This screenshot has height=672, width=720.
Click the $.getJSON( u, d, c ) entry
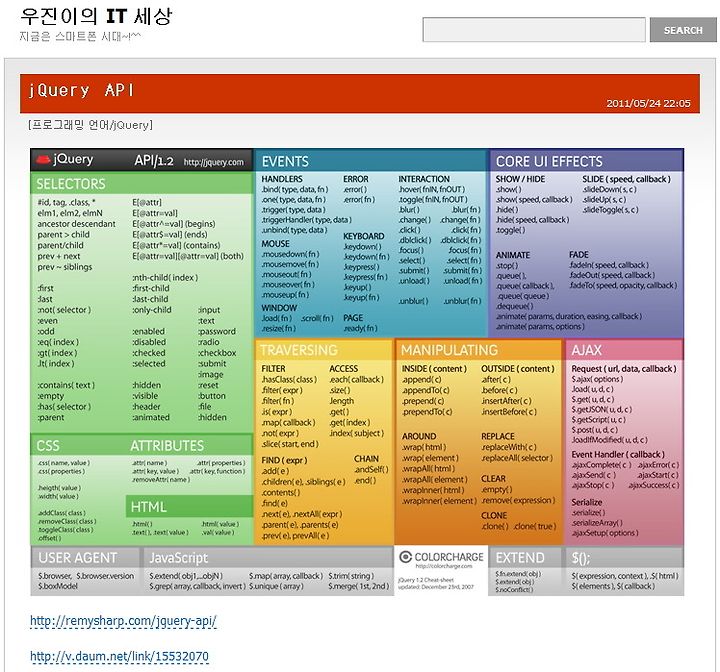pyautogui.click(x=602, y=409)
